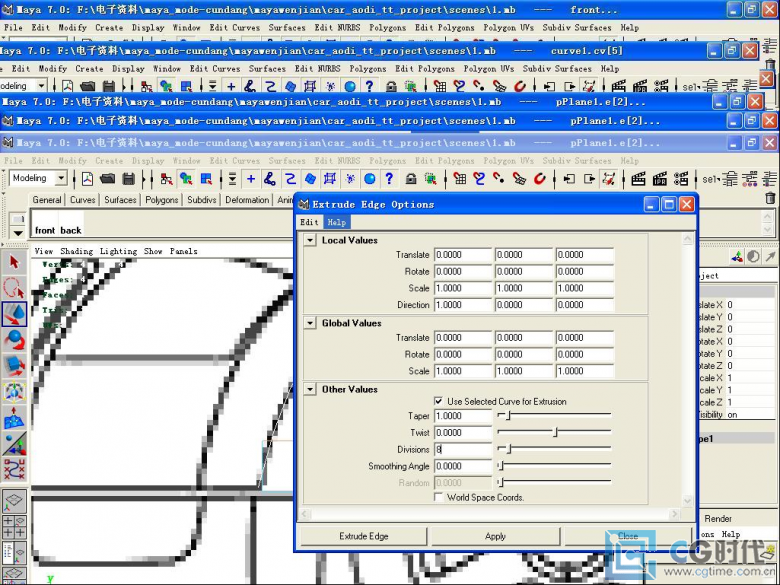Switch to four view layout
This screenshot has width=780, height=585.
pos(14,527)
